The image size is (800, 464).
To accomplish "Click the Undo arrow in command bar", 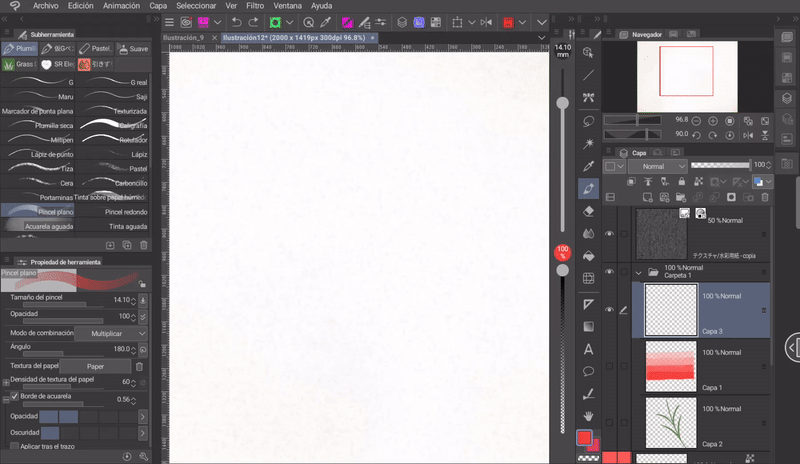I will pos(236,21).
